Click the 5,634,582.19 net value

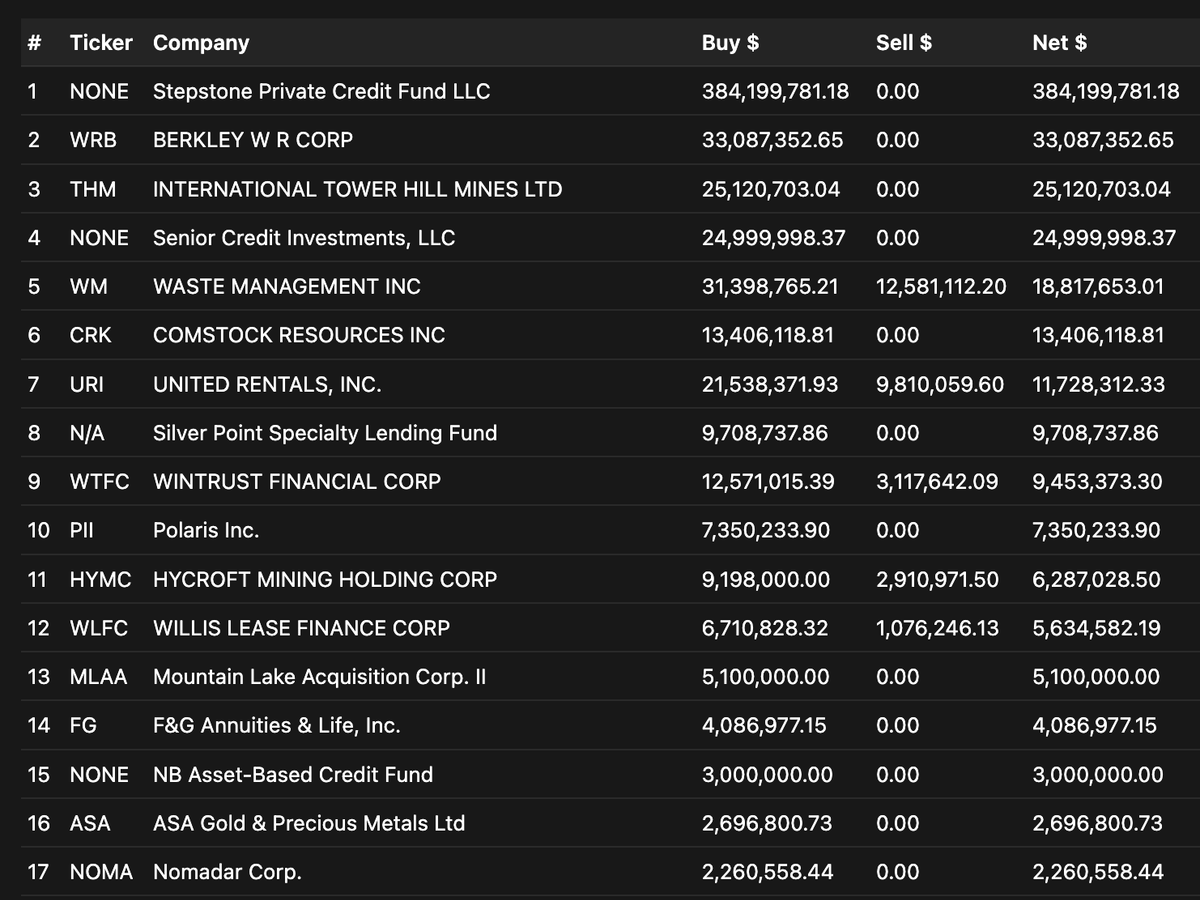tap(1097, 628)
